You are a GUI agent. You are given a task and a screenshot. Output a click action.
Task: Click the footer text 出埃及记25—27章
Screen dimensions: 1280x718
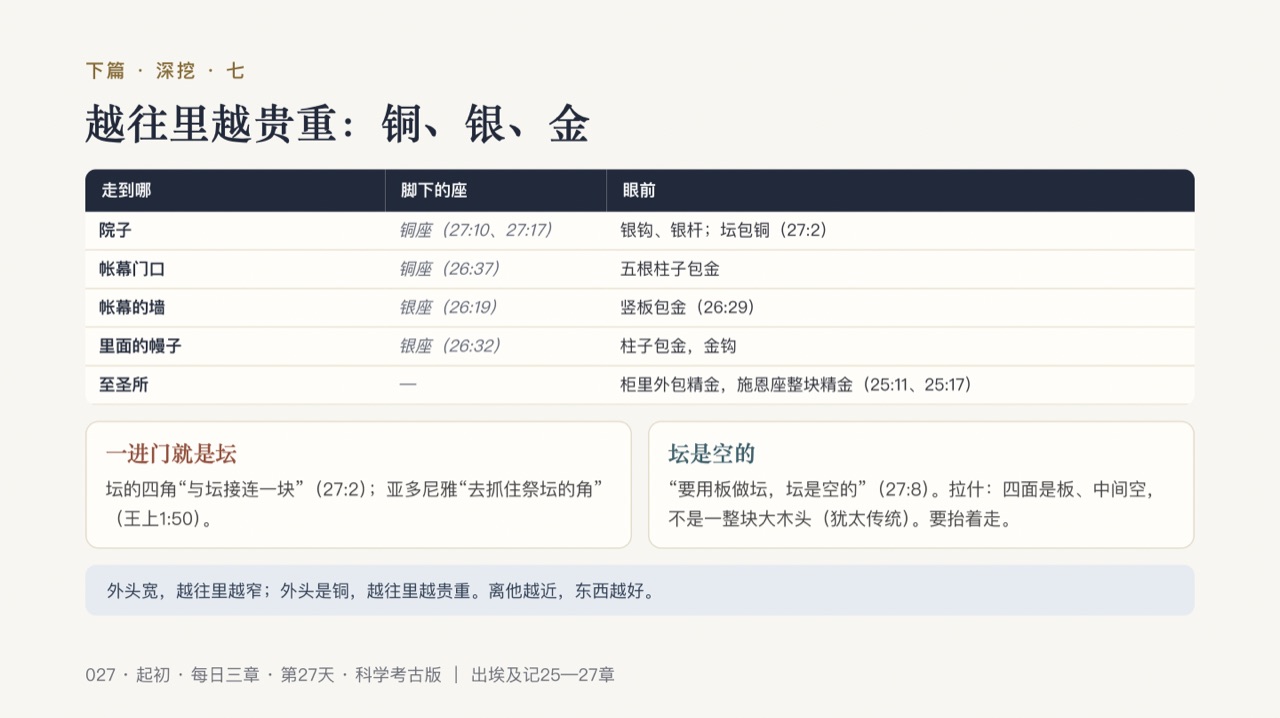[543, 675]
